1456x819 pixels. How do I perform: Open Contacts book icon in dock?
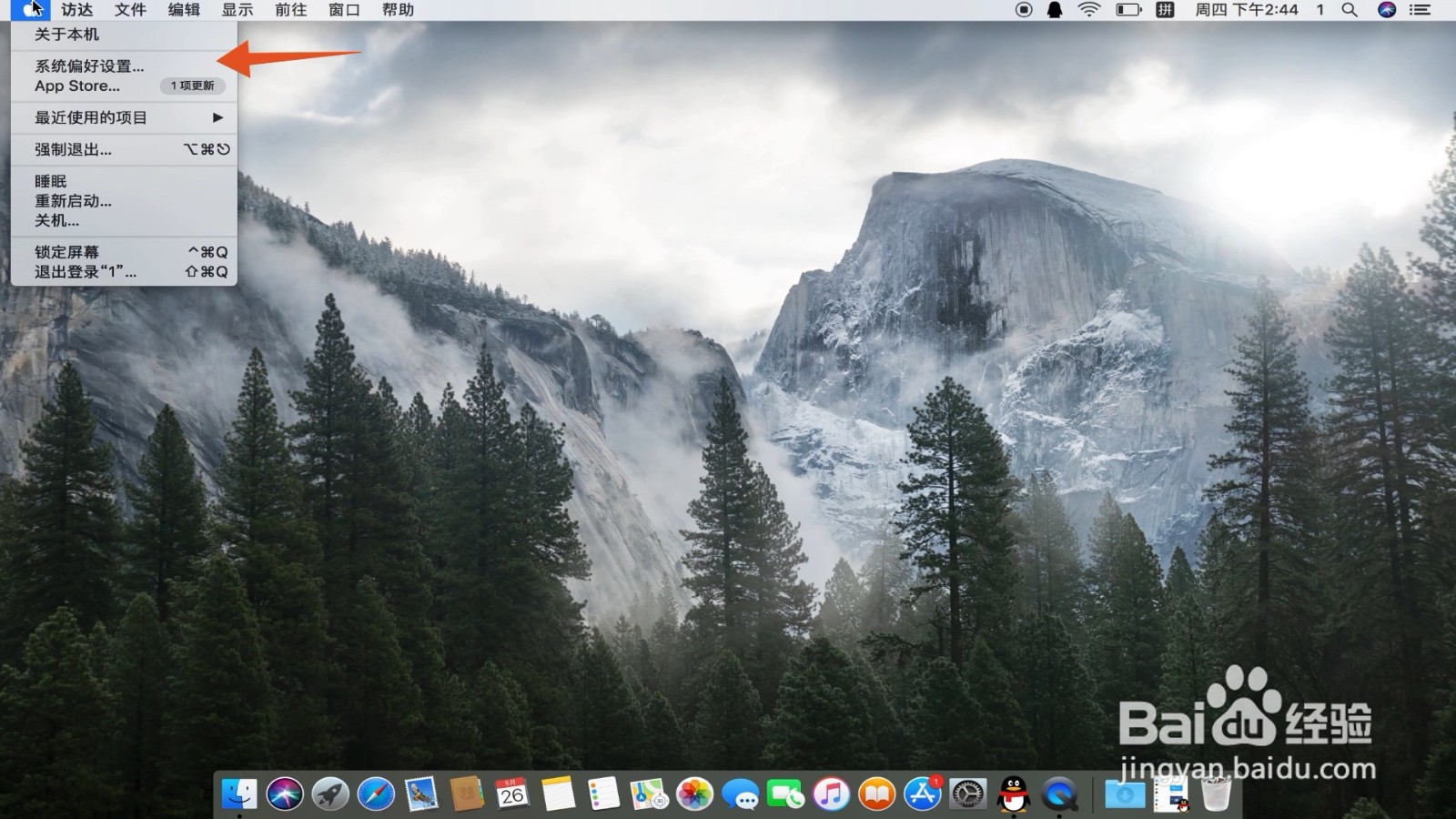point(467,794)
